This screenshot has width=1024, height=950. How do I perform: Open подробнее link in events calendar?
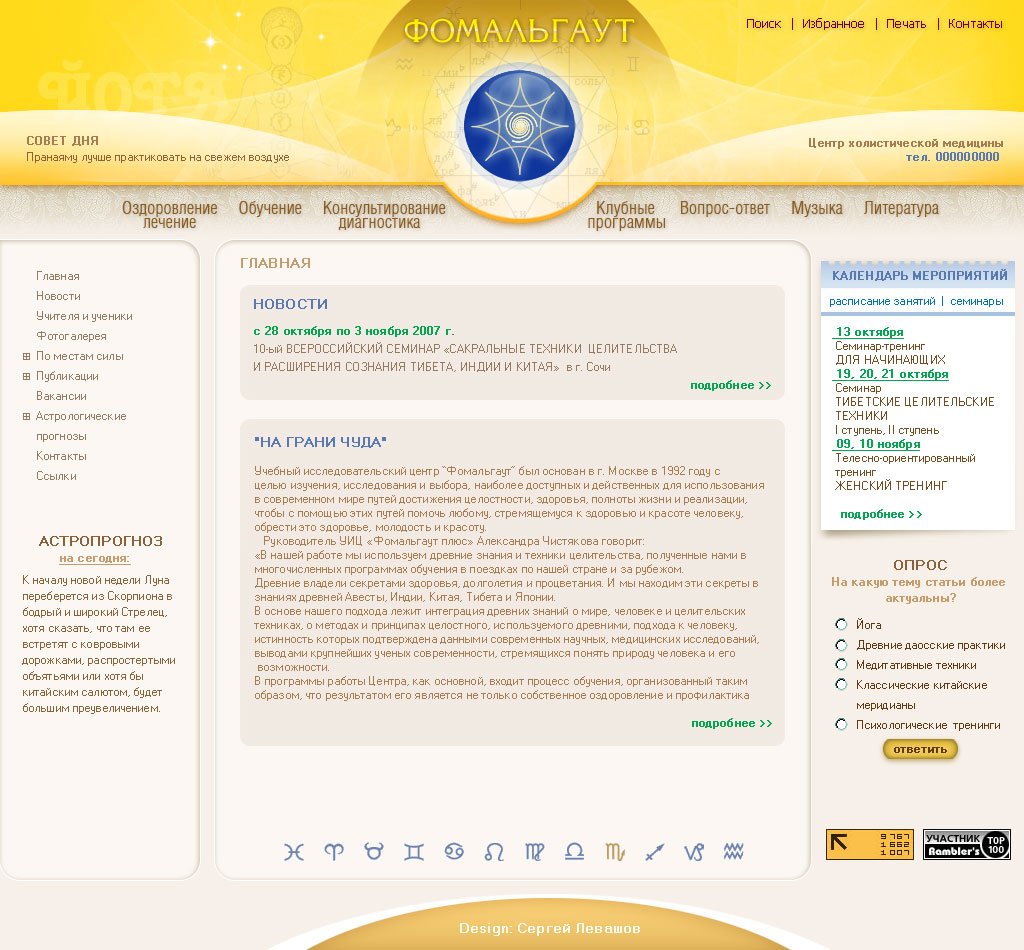click(881, 515)
